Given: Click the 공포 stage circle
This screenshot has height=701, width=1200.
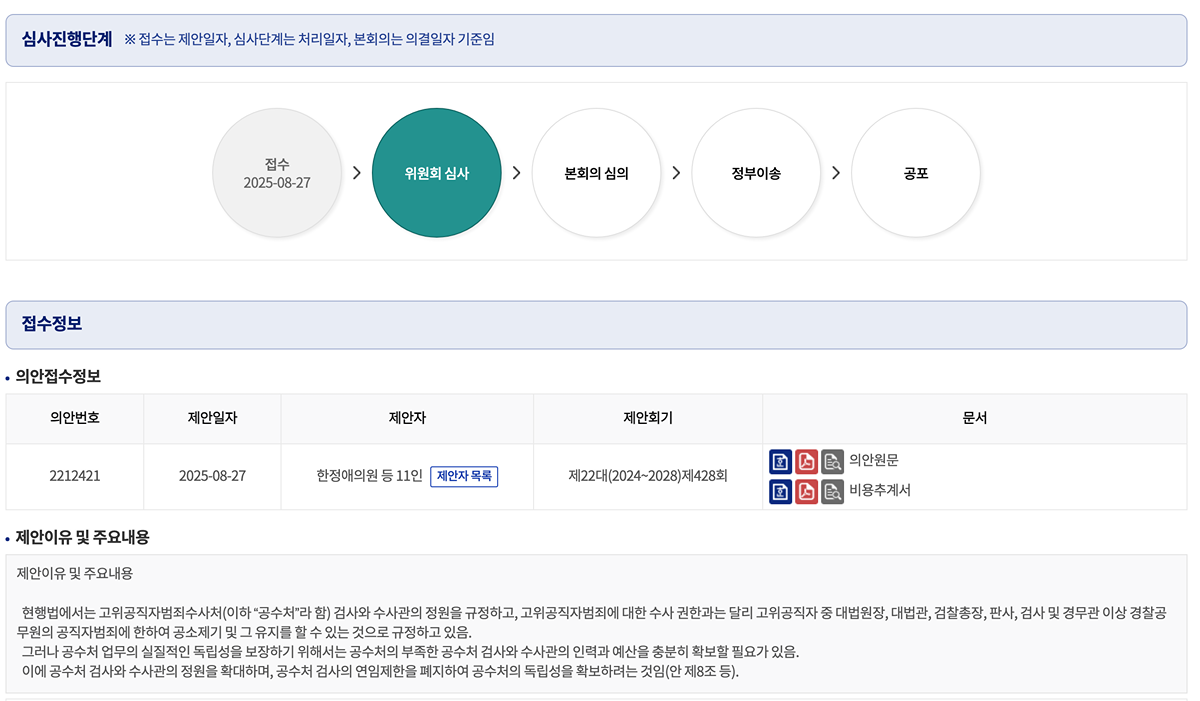Looking at the screenshot, I should click(x=915, y=173).
